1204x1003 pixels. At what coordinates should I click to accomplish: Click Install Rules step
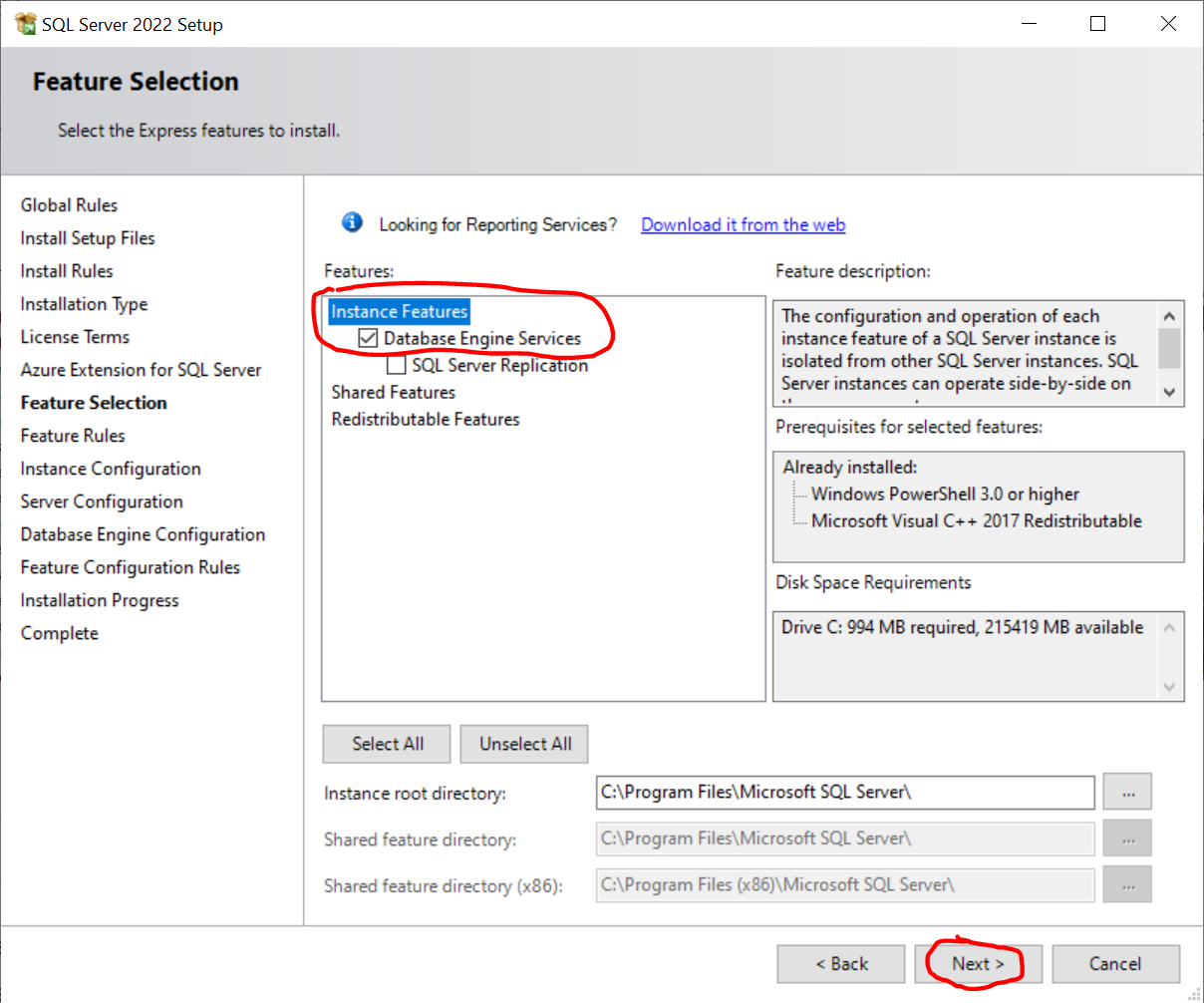67,271
